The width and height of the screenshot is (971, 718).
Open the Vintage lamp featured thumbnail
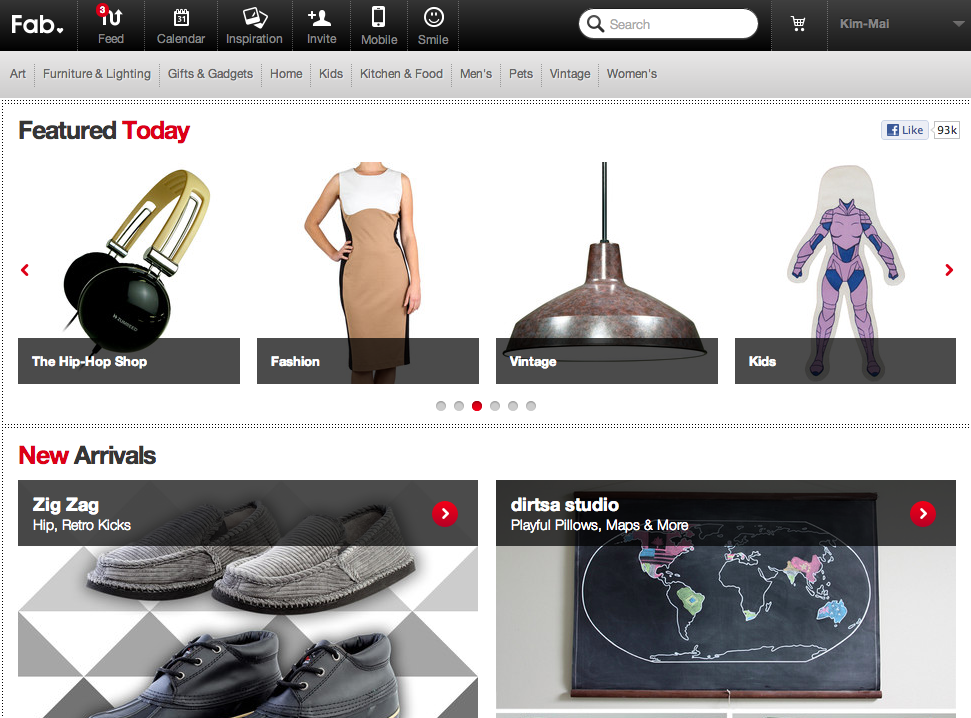pyautogui.click(x=606, y=272)
